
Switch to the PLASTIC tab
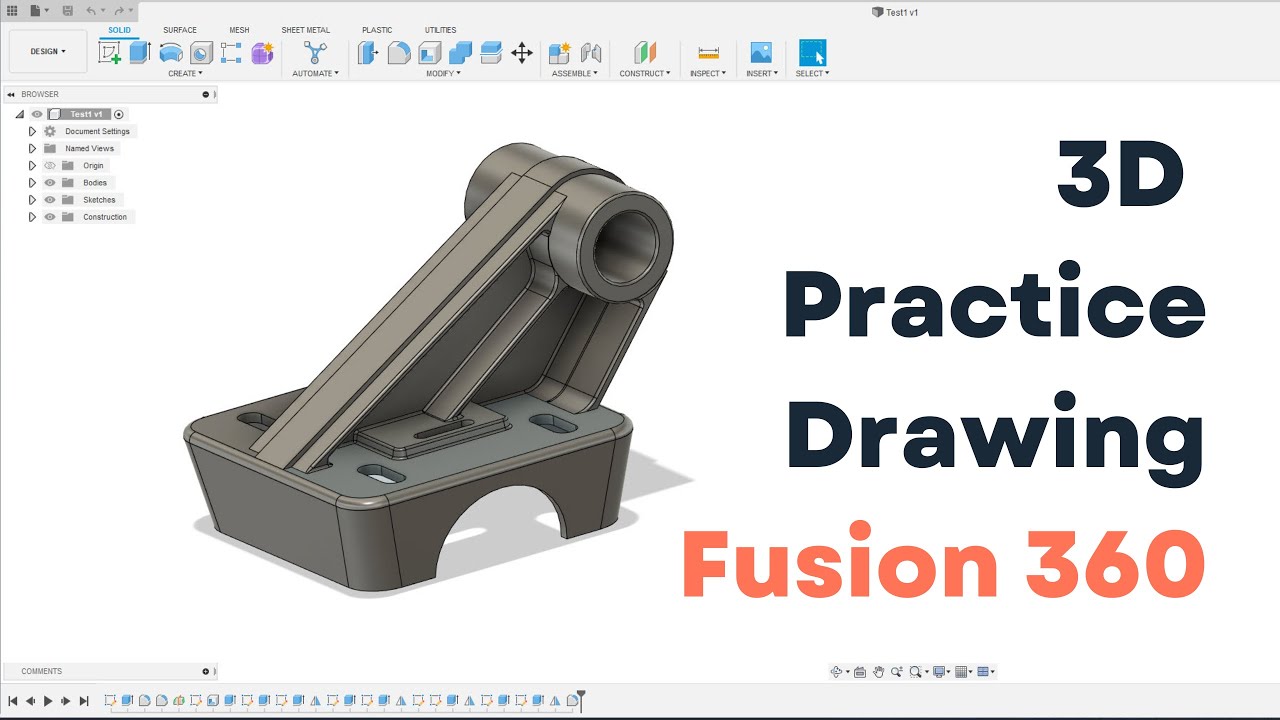coord(377,30)
